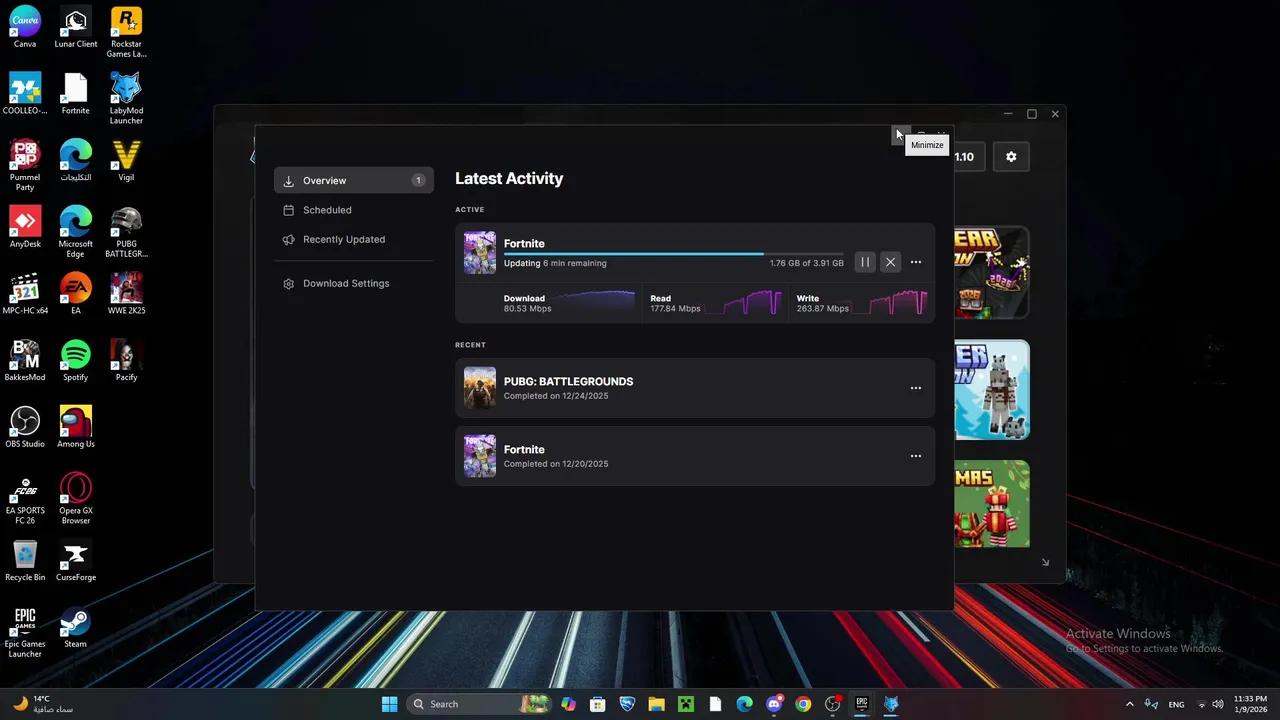
Task: Select the Lunar Client desktop icon
Action: coord(76,27)
